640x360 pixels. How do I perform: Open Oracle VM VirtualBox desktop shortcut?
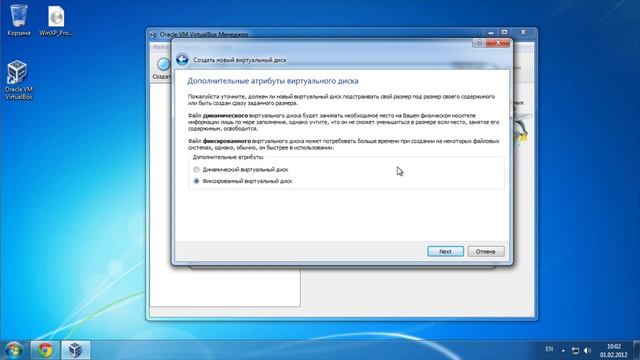(18, 80)
